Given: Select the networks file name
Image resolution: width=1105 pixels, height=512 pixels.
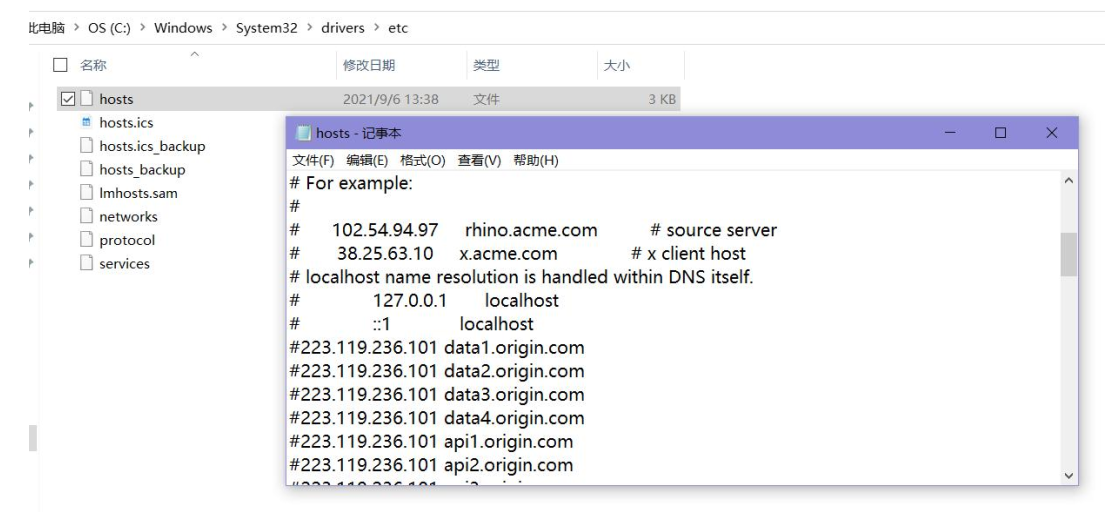Looking at the screenshot, I should point(128,216).
